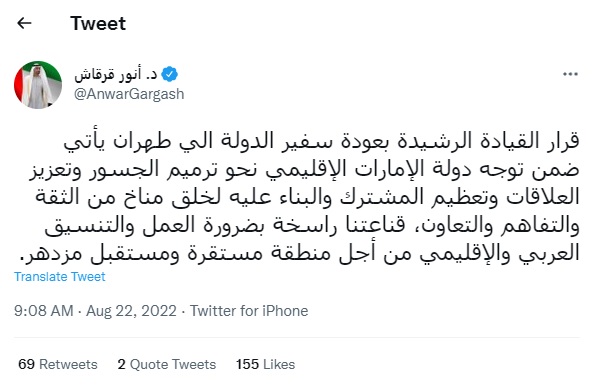This screenshot has height=390, width=595.
Task: Click the 9:08 AM timestamp
Action: pos(44,311)
